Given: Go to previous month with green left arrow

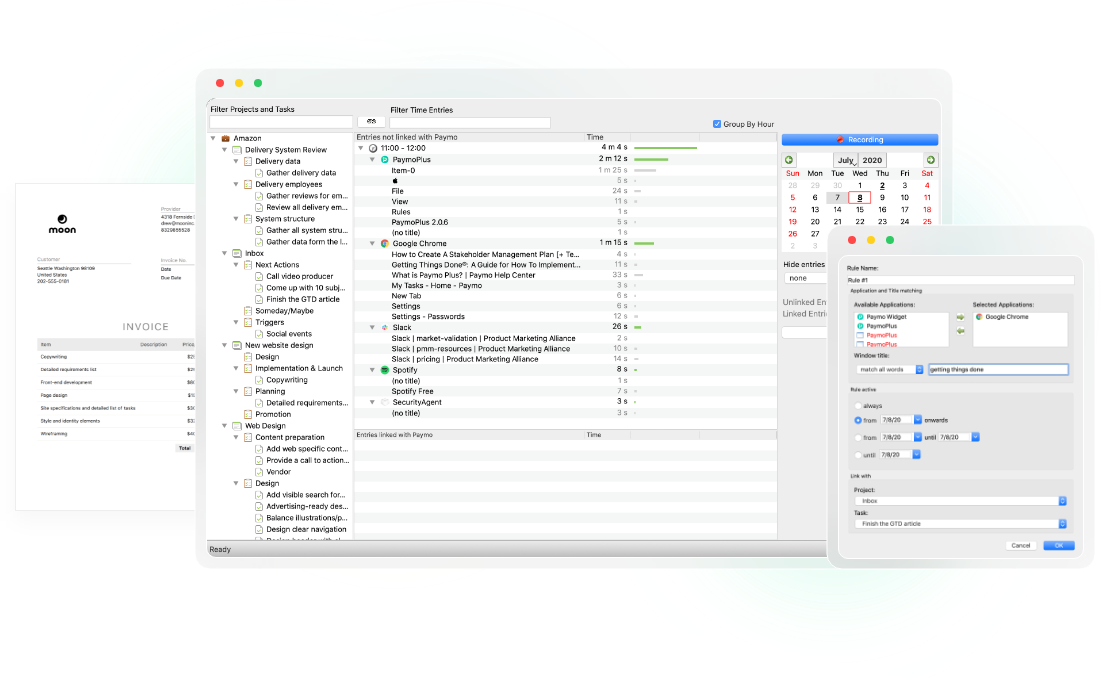Looking at the screenshot, I should tap(789, 160).
